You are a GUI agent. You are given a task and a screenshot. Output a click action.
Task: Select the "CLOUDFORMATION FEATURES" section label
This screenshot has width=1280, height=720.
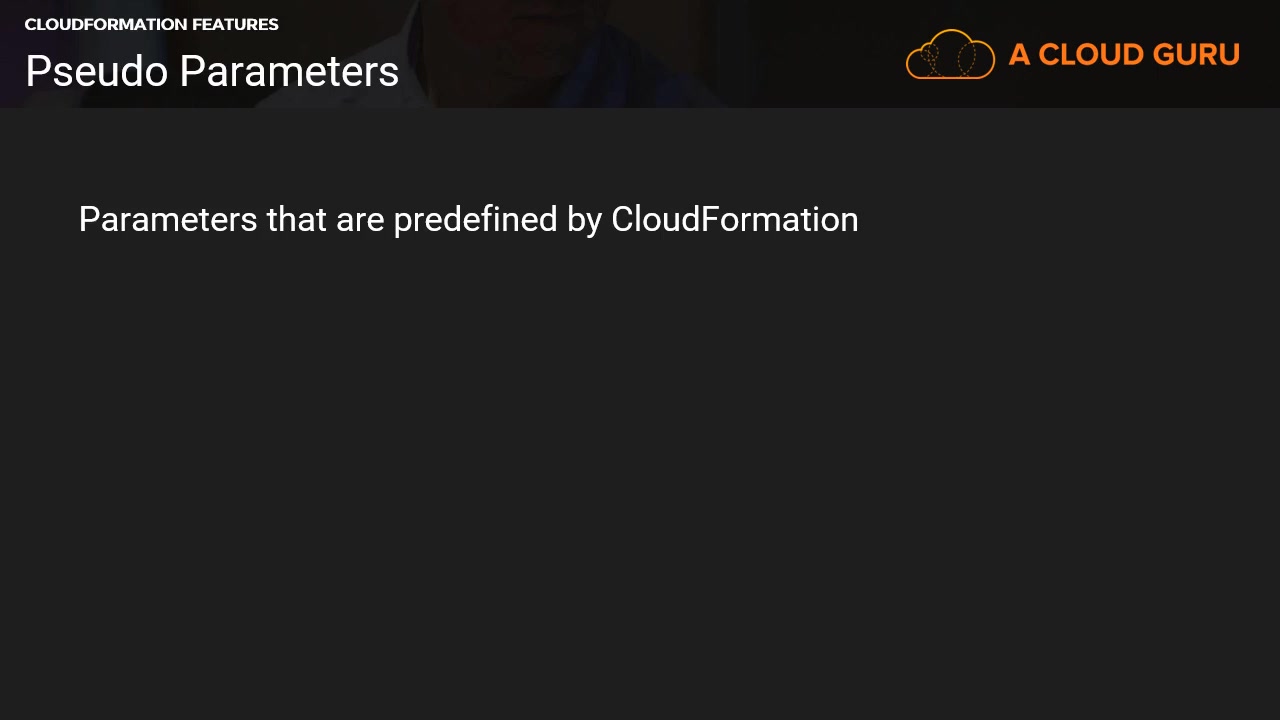pyautogui.click(x=151, y=24)
